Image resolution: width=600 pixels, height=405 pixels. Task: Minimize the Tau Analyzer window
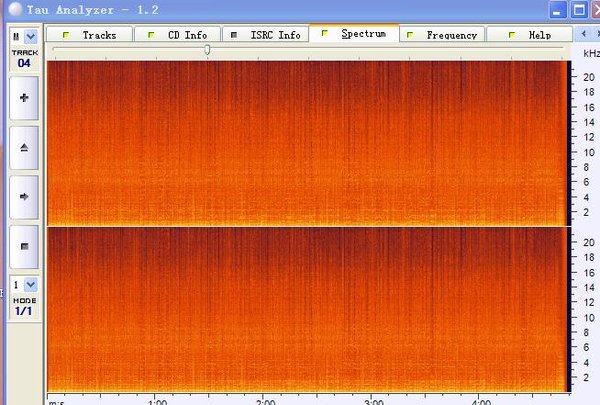point(558,10)
